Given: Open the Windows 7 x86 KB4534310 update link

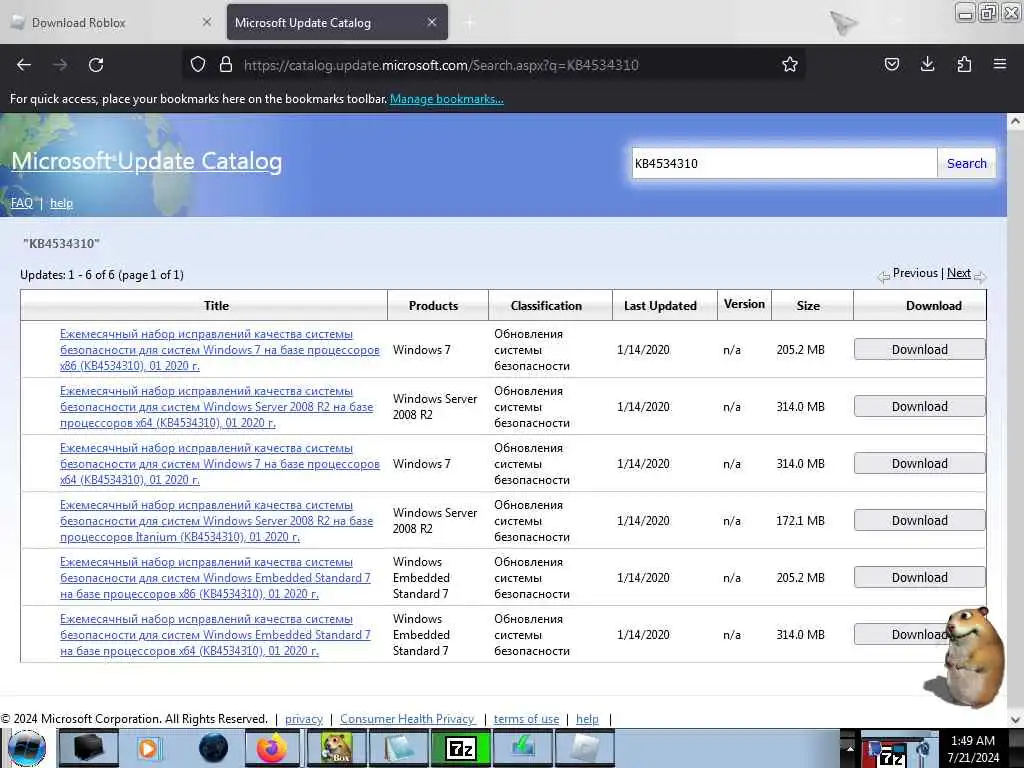Looking at the screenshot, I should coord(219,349).
